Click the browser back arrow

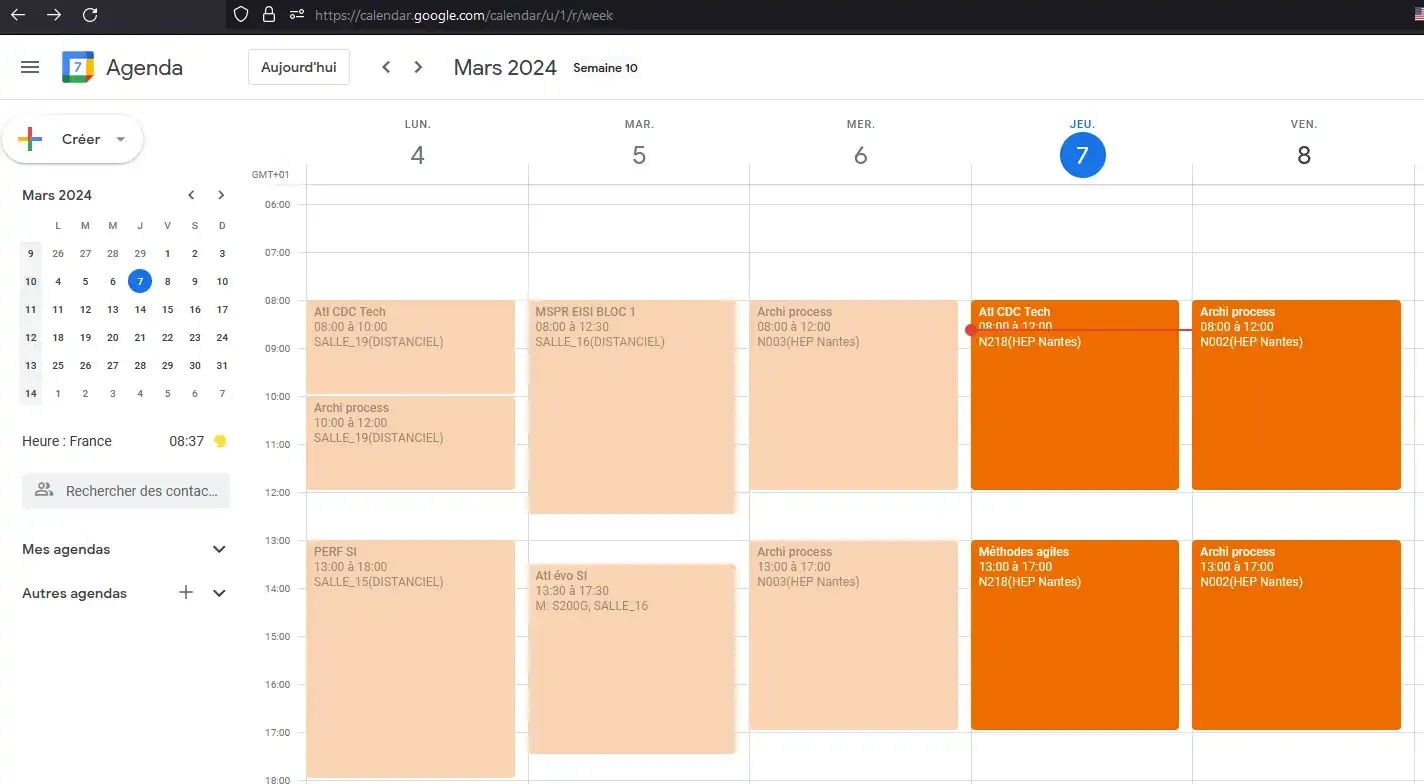click(x=18, y=15)
